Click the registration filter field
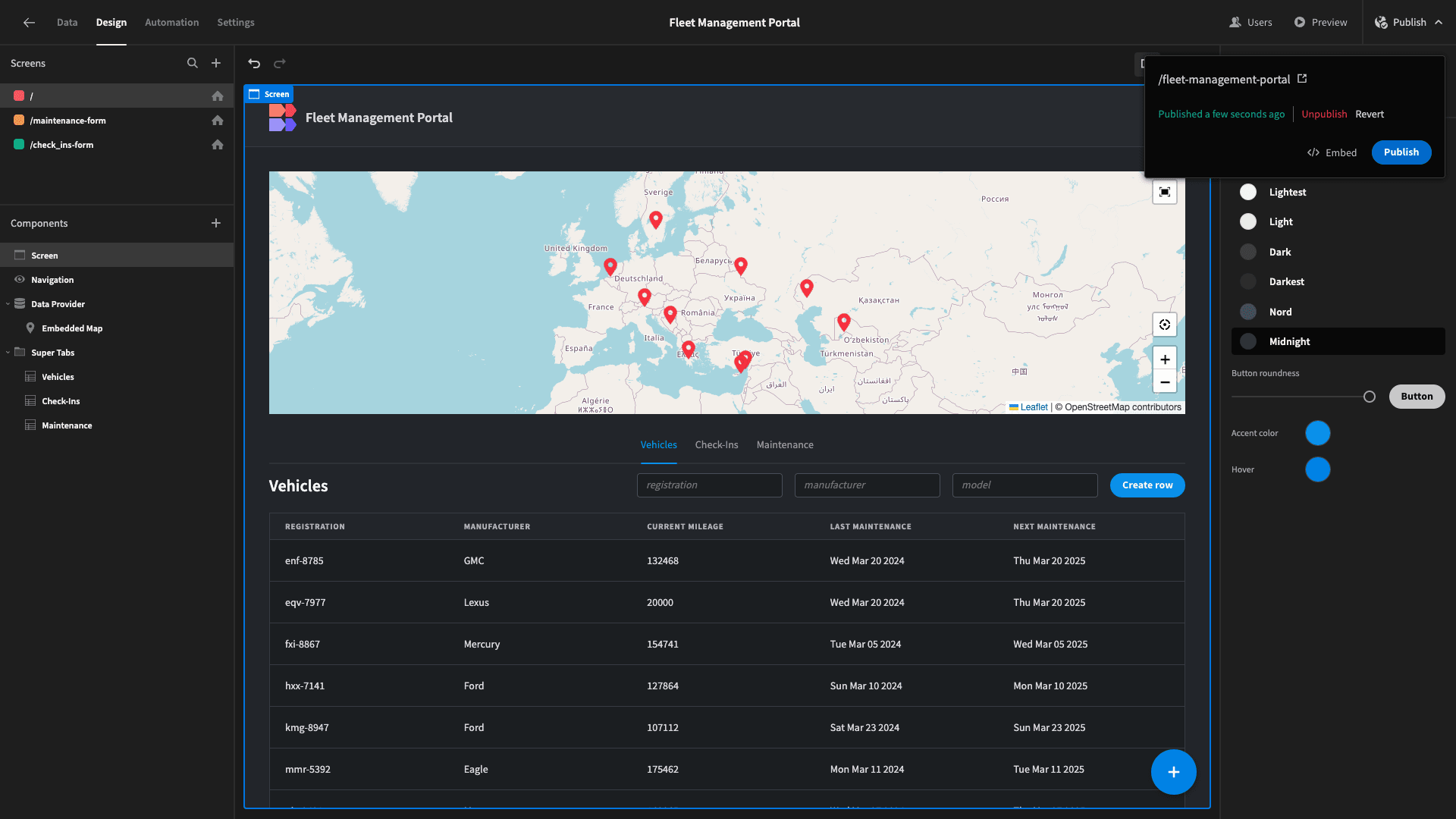 tap(710, 485)
